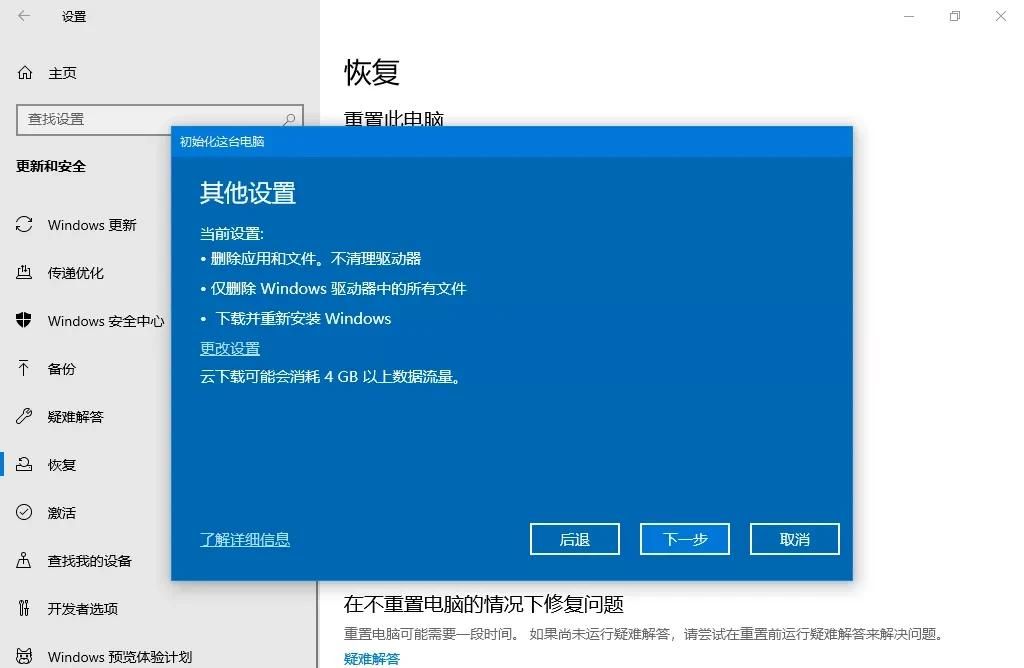Click the search magnifier in 查找设置 box
This screenshot has height=668, width=1024.
coord(288,118)
